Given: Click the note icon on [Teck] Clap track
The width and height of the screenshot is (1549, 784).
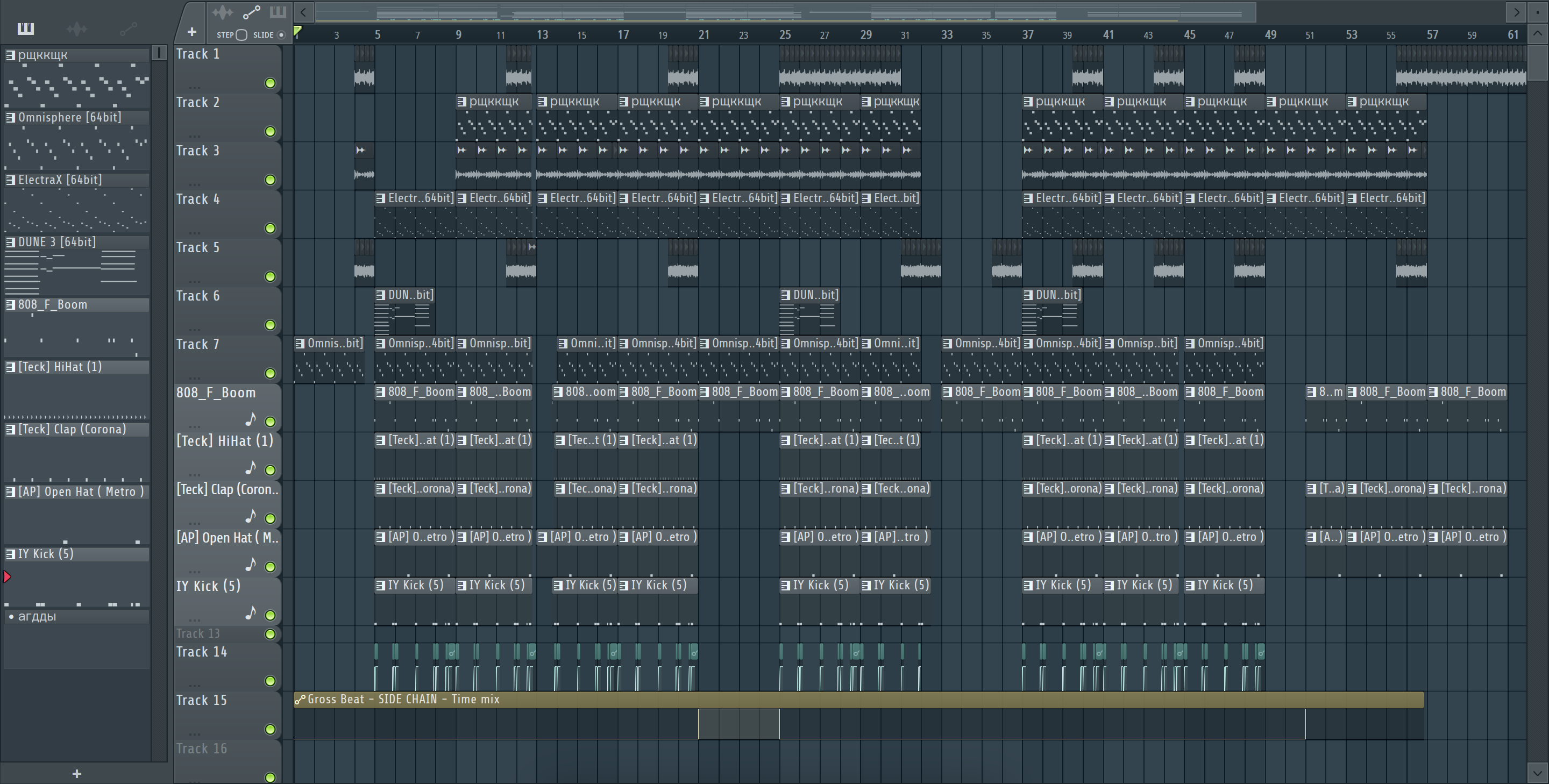Looking at the screenshot, I should 251,515.
